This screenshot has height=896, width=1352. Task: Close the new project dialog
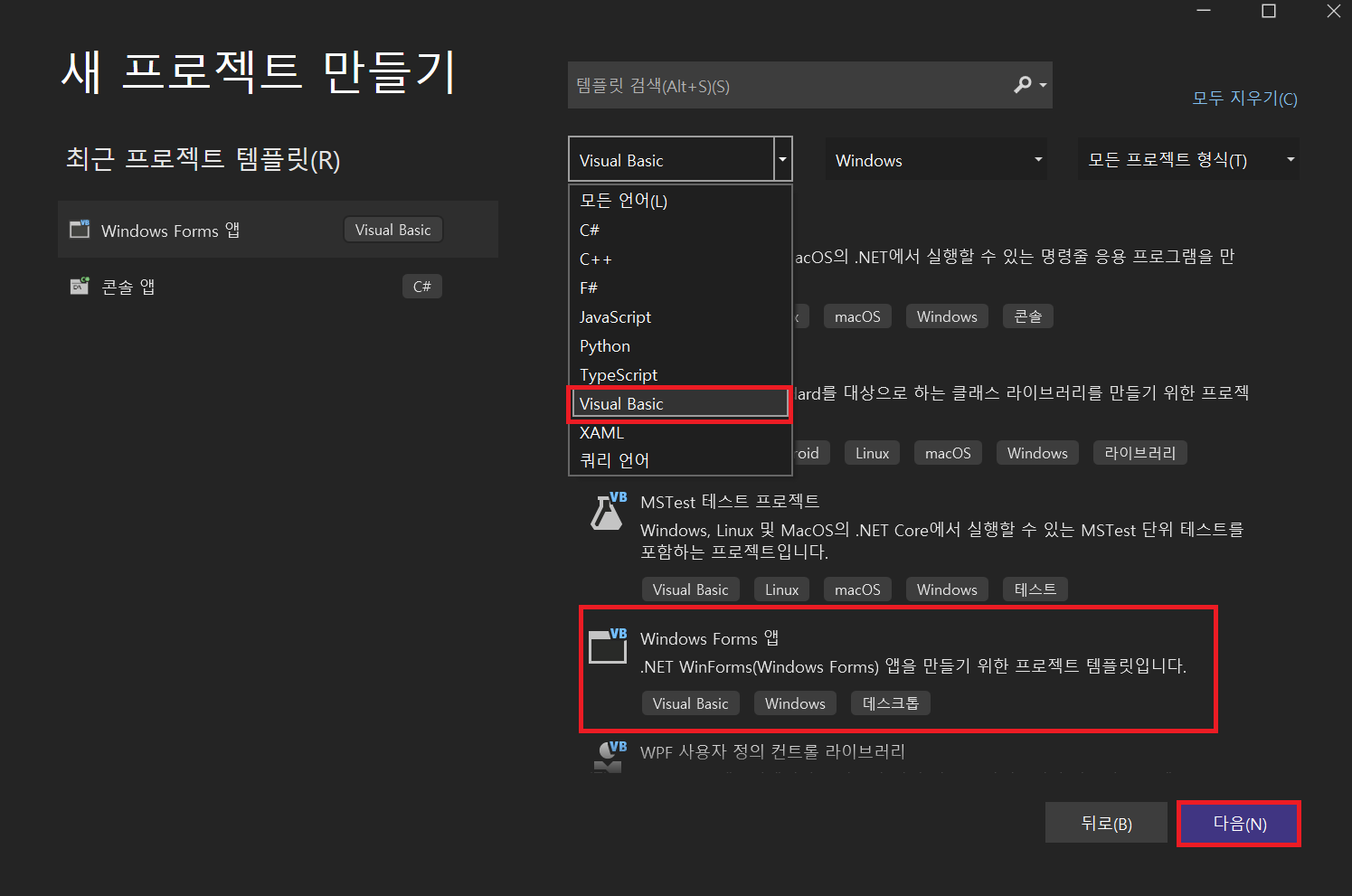1334,11
